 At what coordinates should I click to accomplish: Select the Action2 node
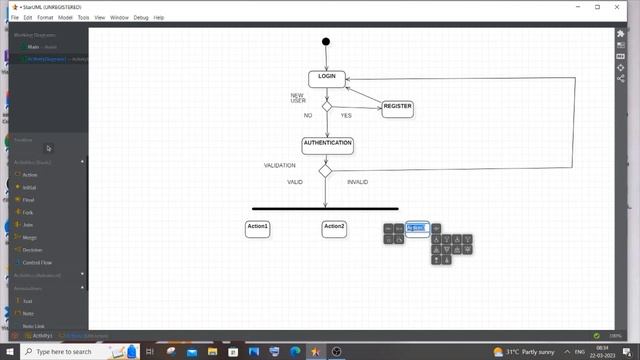pos(334,229)
